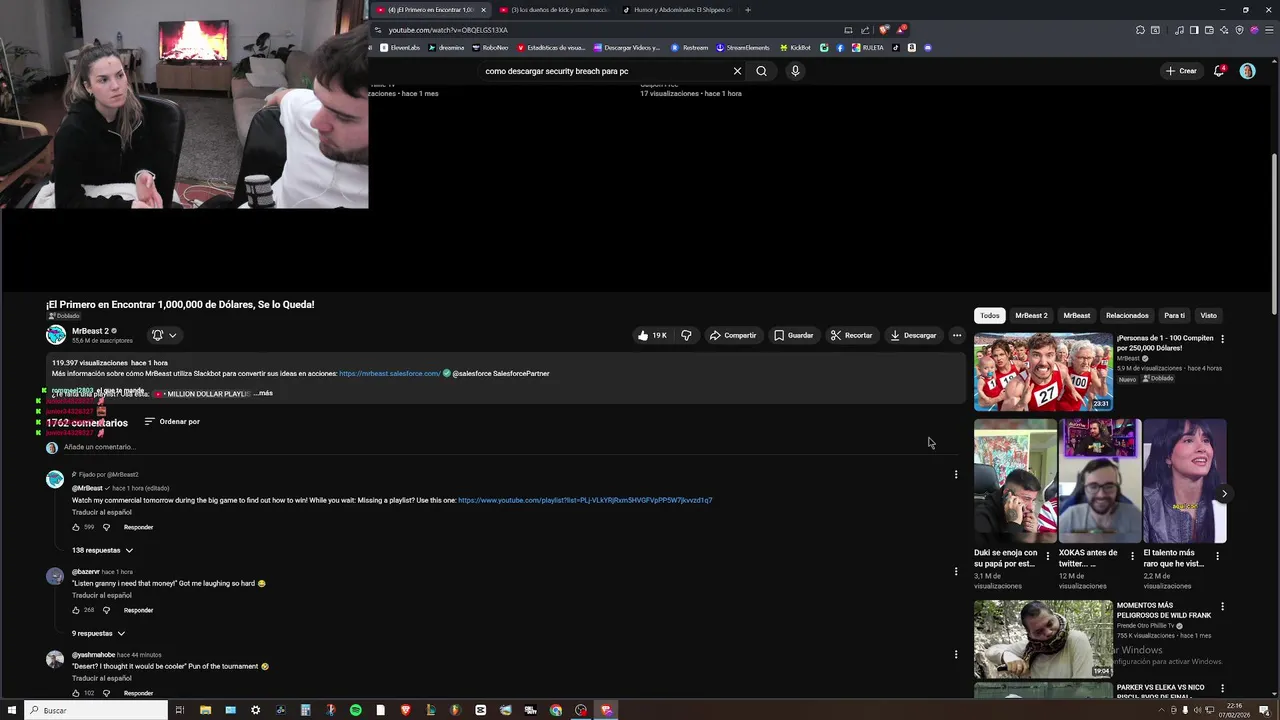Image resolution: width=1280 pixels, height=720 pixels.
Task: Select the MrBeast filter chip
Action: (1076, 316)
